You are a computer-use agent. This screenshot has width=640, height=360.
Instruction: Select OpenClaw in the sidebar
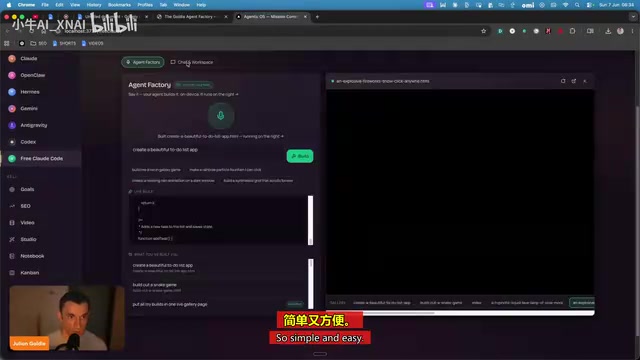pos(33,75)
